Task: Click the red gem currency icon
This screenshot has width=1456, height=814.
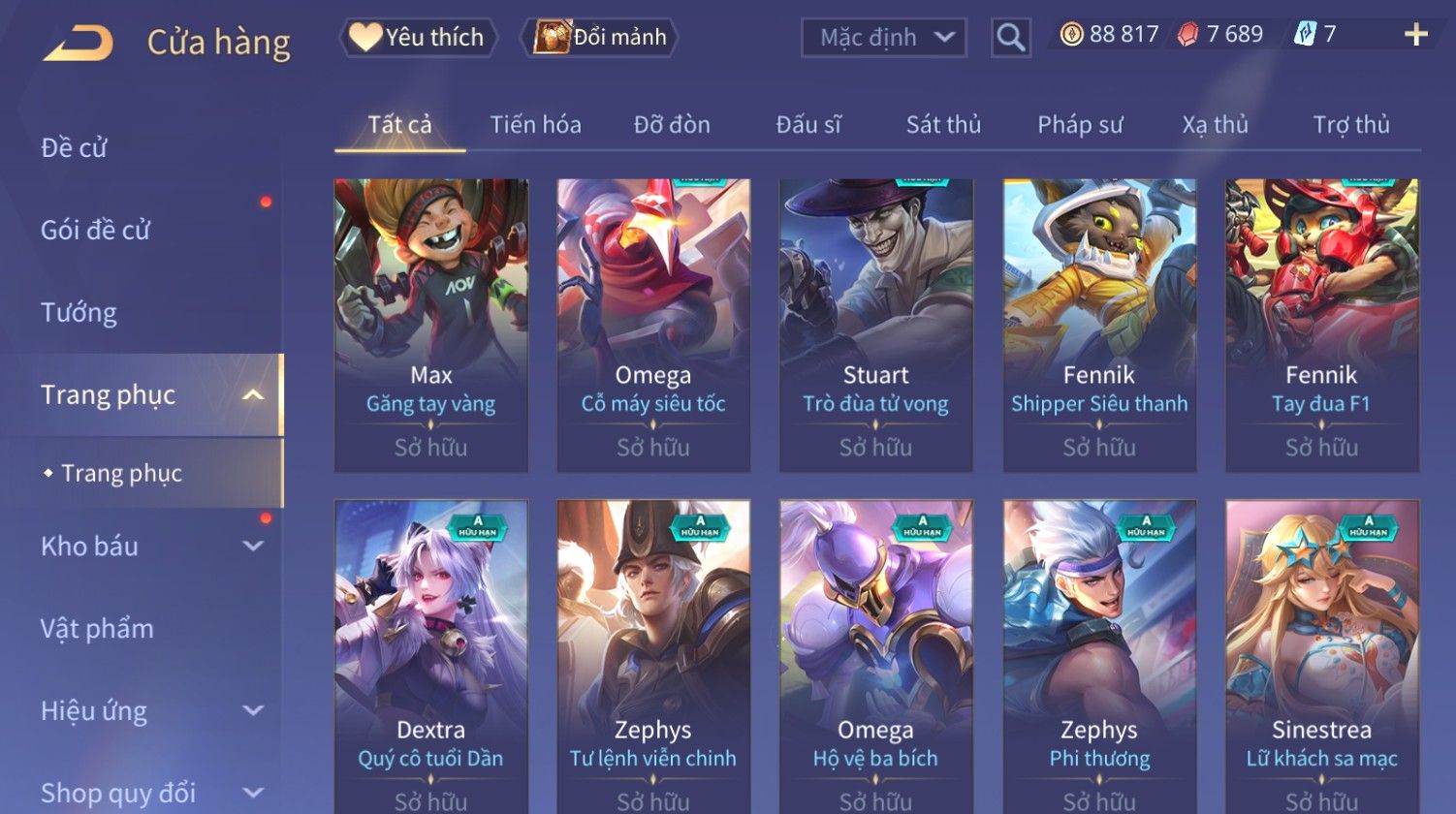Action: pos(1187,35)
